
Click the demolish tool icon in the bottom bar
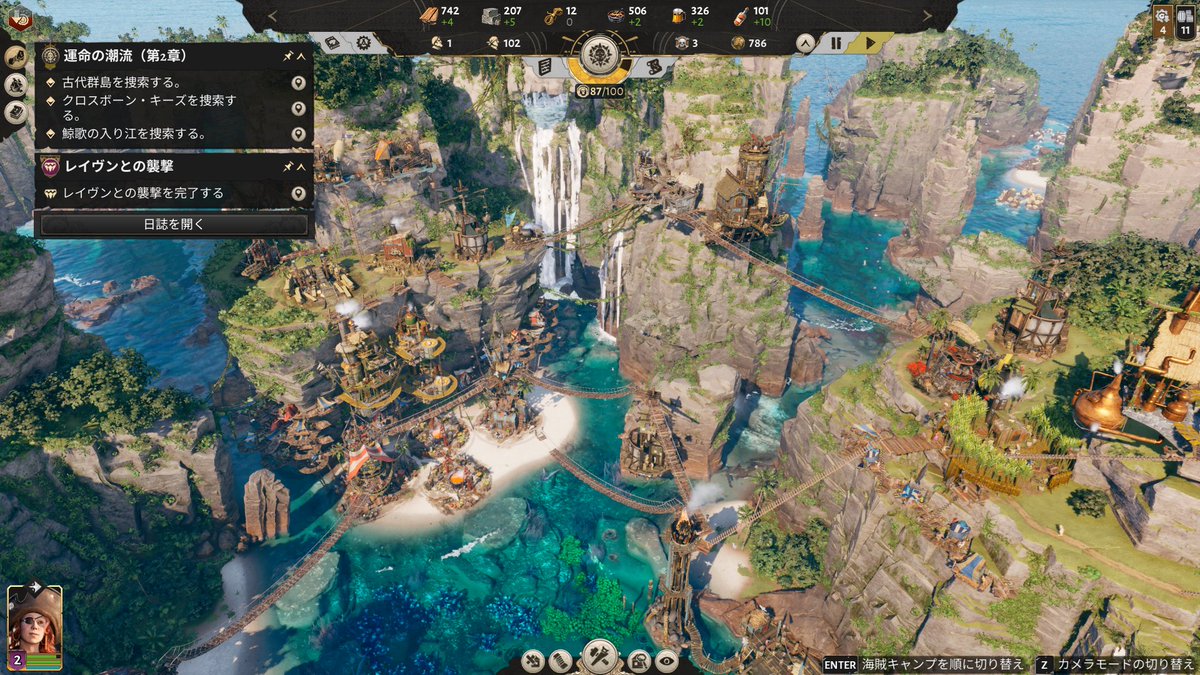[534, 660]
